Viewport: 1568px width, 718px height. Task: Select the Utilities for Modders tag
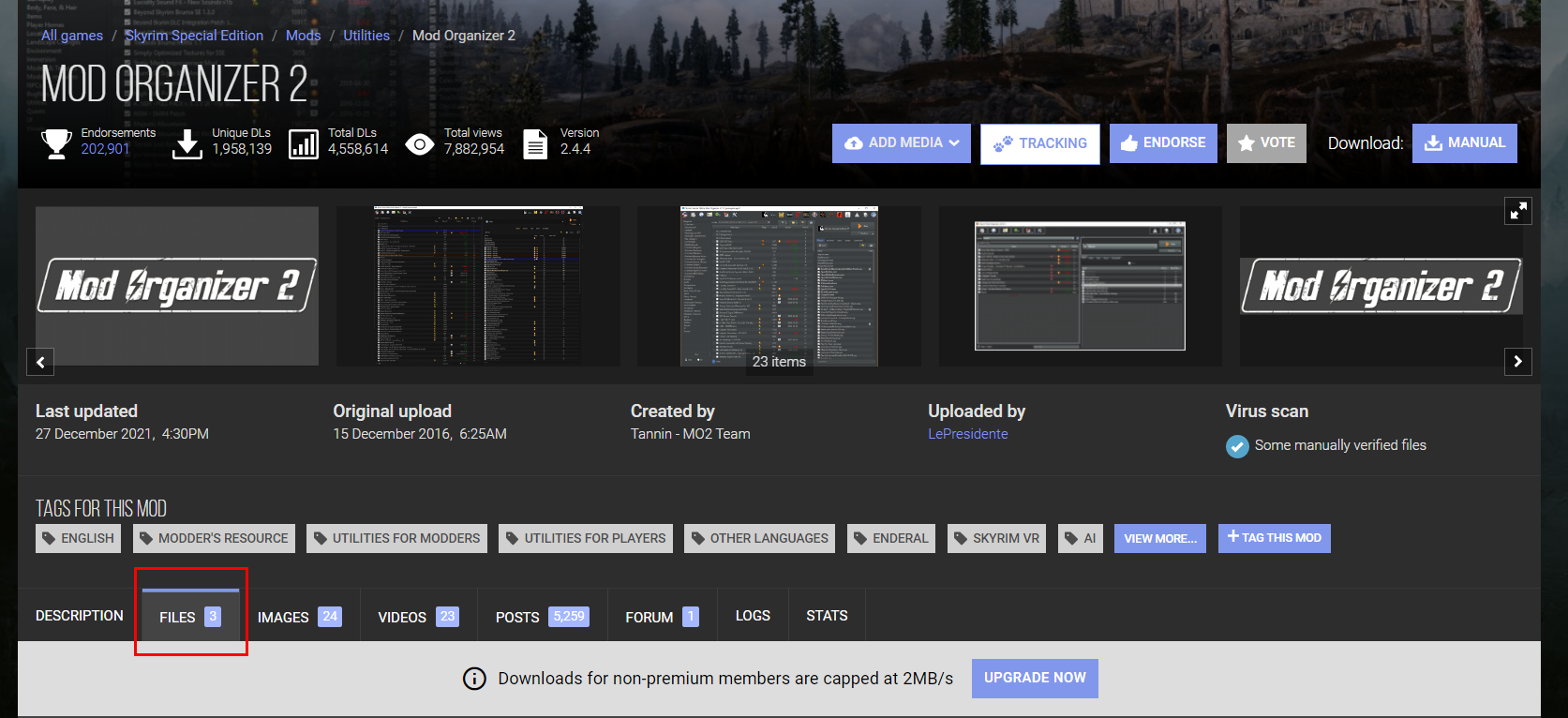click(x=396, y=538)
